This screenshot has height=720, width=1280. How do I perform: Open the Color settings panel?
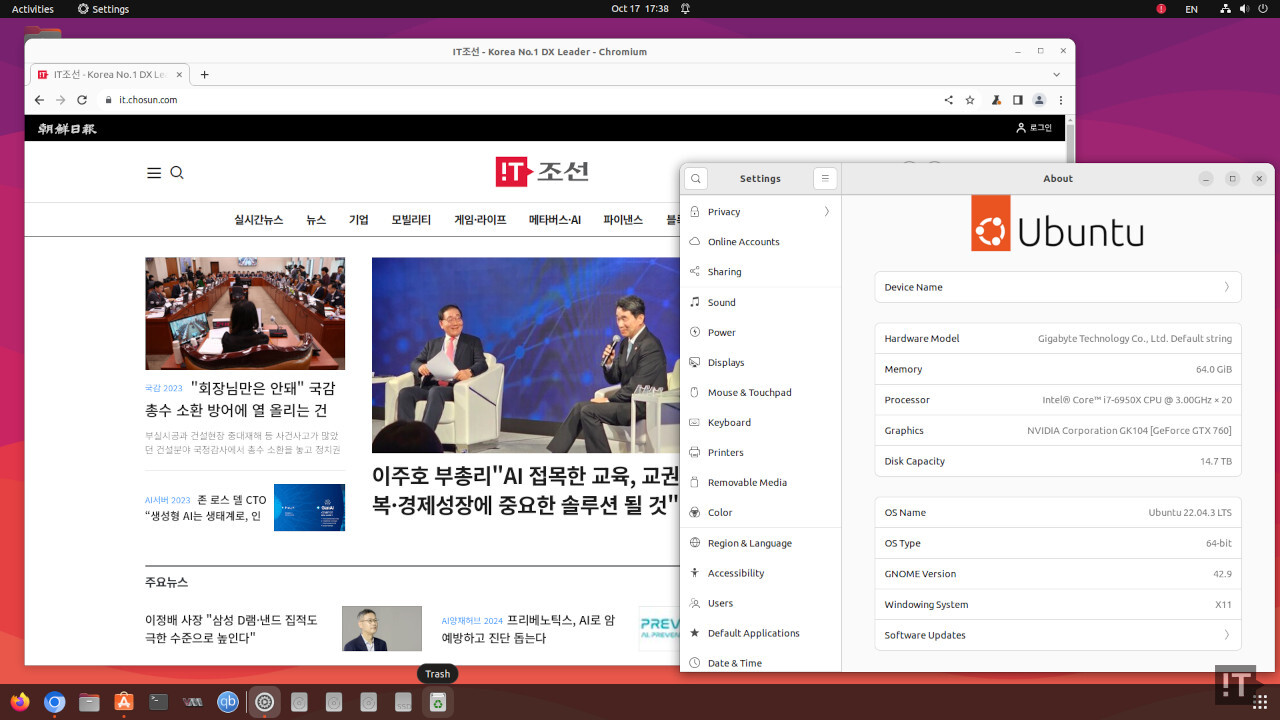[x=721, y=512]
